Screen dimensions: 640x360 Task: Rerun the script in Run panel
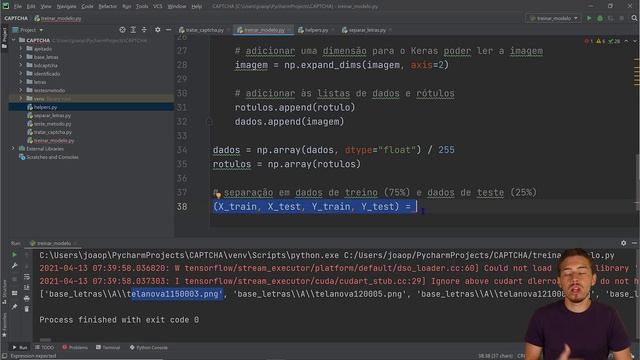14,255
